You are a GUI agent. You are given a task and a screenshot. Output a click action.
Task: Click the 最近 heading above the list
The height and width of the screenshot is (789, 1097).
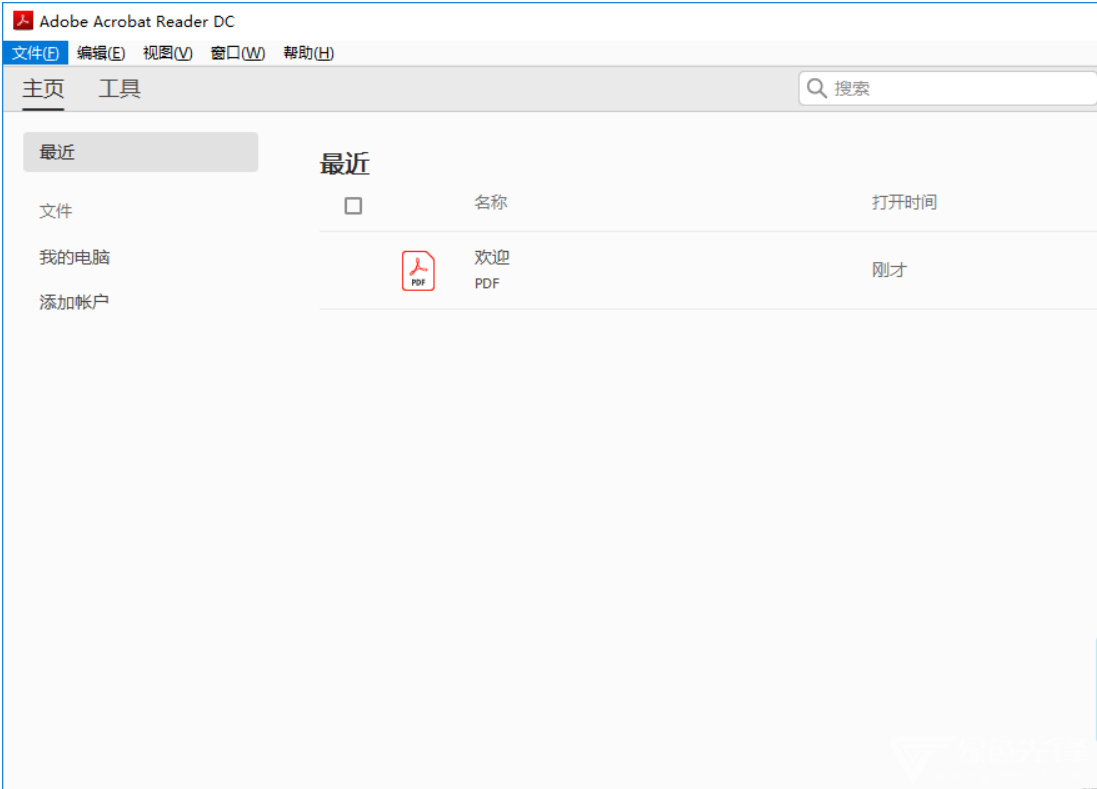pyautogui.click(x=344, y=164)
